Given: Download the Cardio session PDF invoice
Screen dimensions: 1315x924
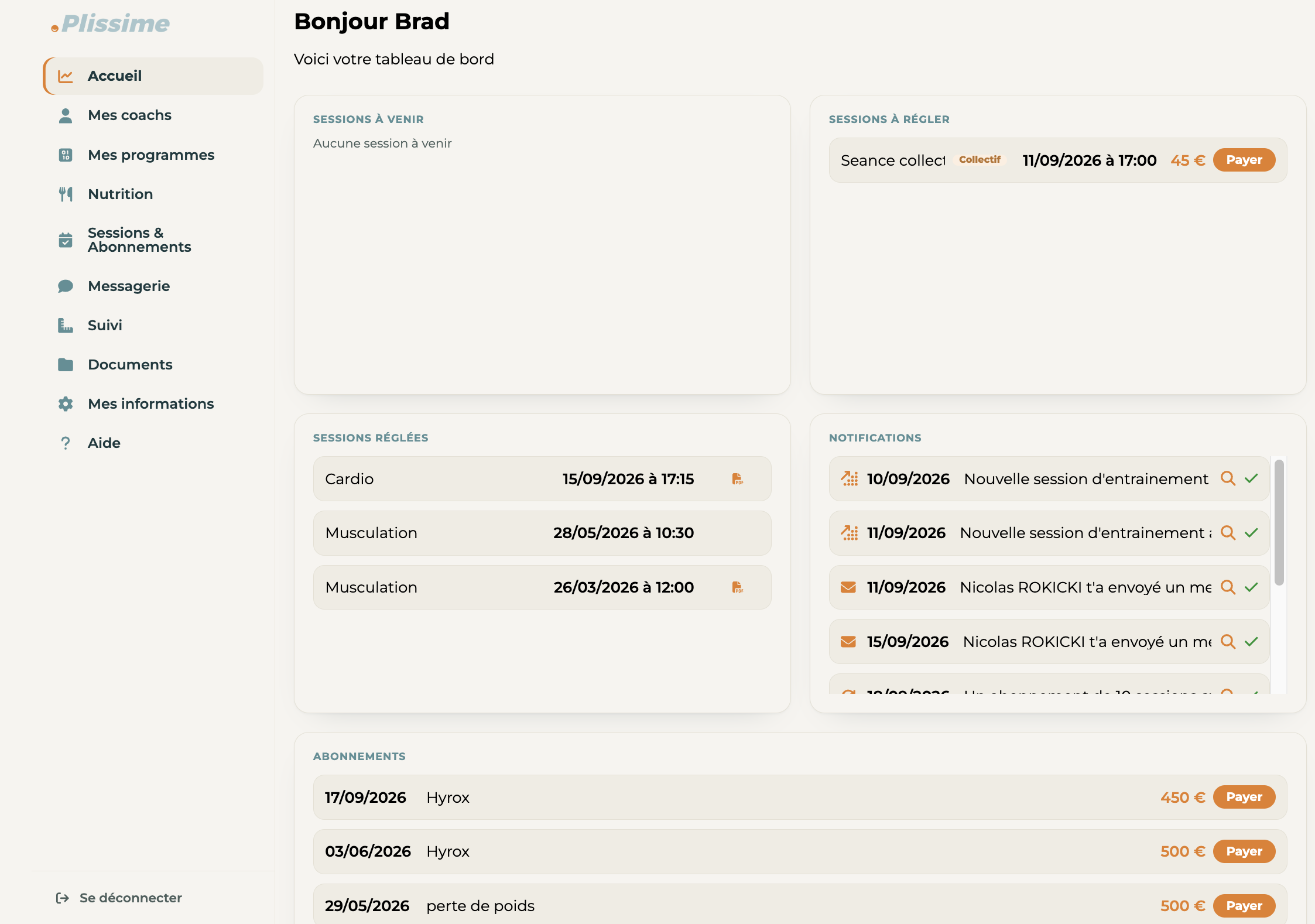Looking at the screenshot, I should tap(738, 479).
